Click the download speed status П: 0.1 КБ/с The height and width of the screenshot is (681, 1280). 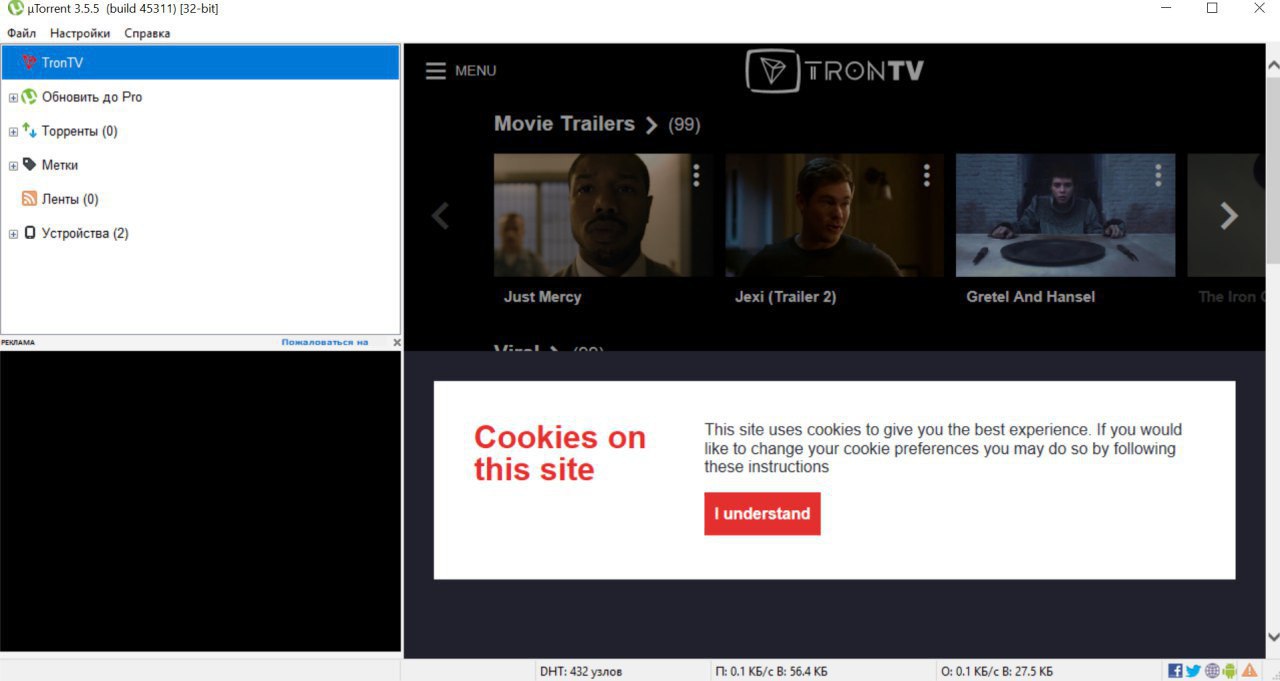pyautogui.click(x=771, y=671)
